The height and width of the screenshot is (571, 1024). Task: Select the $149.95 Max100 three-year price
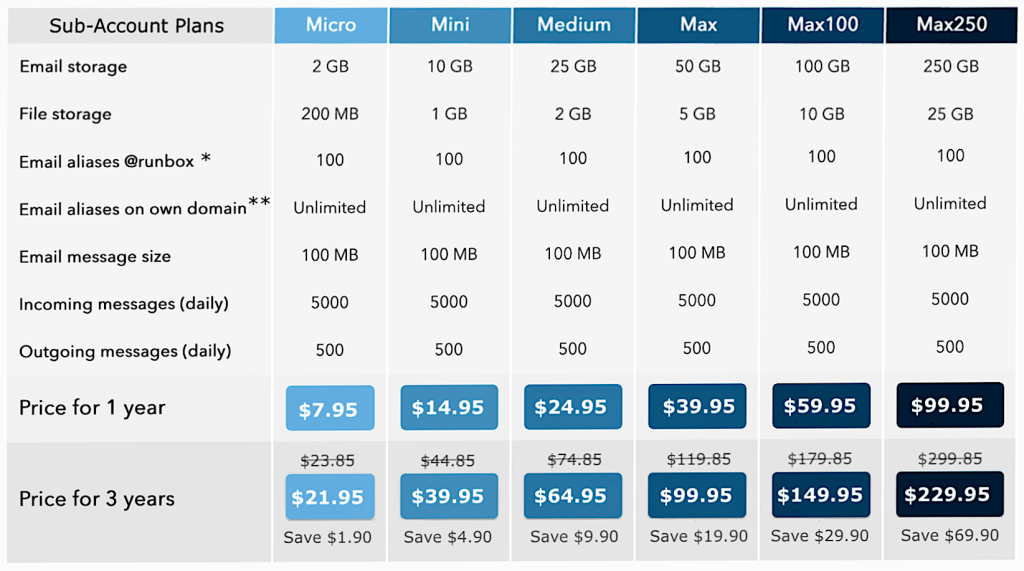pos(821,495)
